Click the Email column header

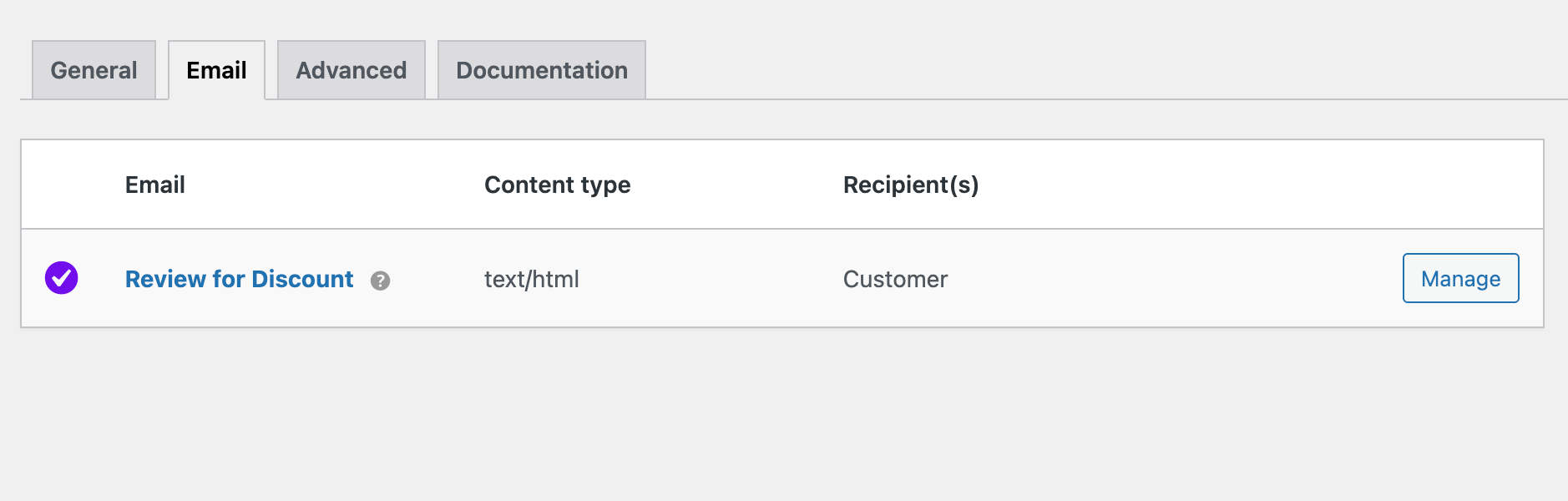click(x=154, y=185)
